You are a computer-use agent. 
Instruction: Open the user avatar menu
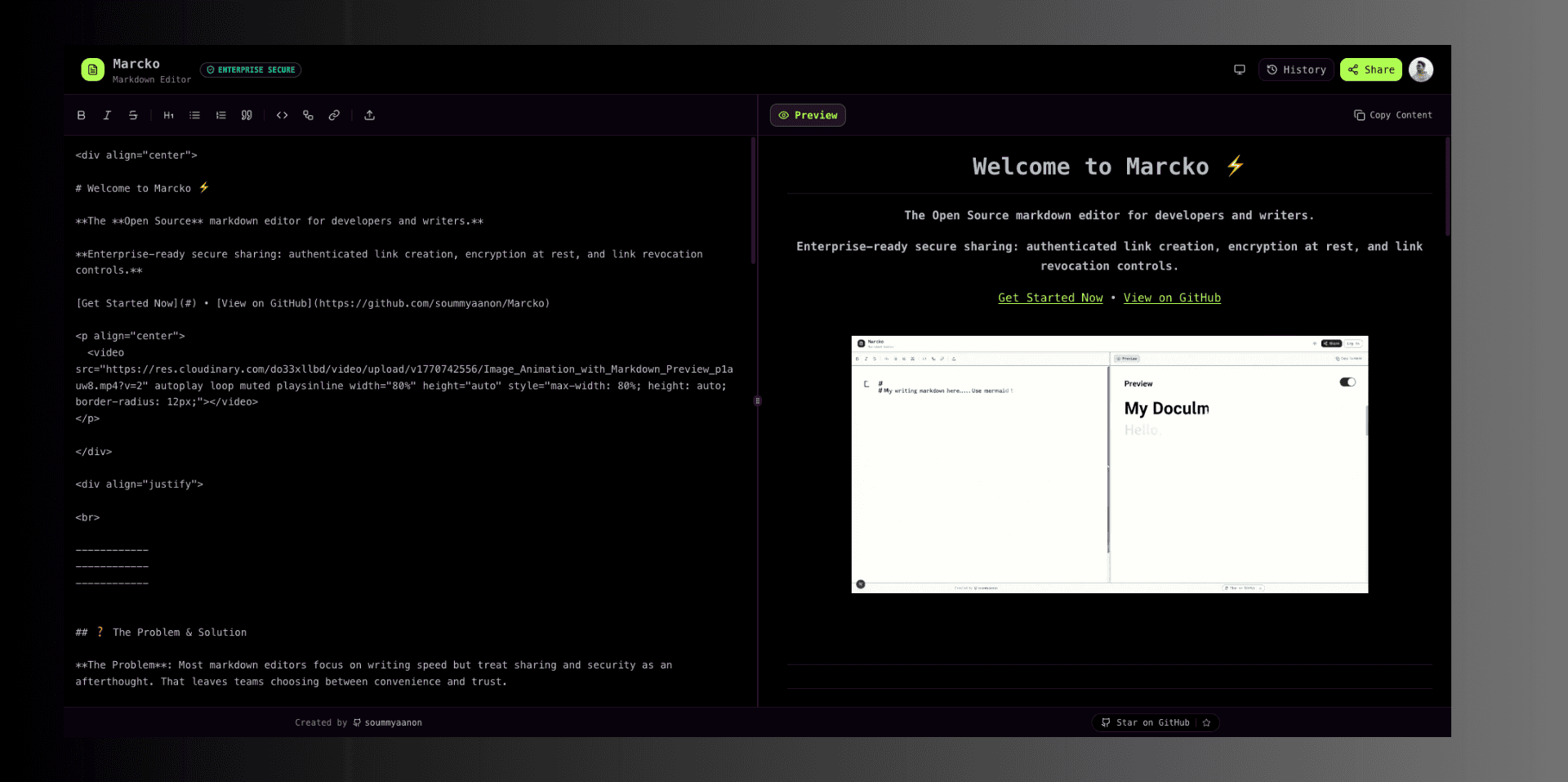click(1421, 69)
